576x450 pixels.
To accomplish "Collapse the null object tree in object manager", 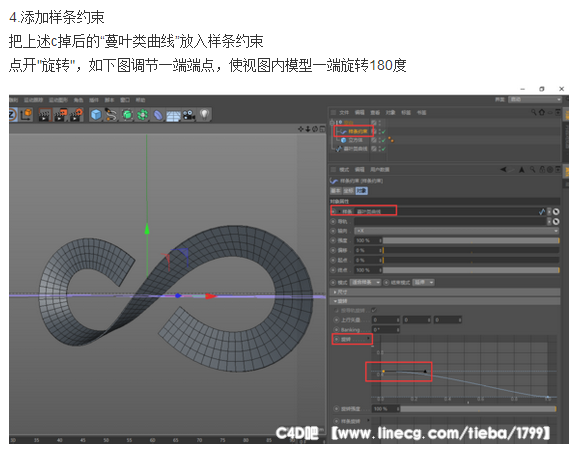I will coord(333,122).
